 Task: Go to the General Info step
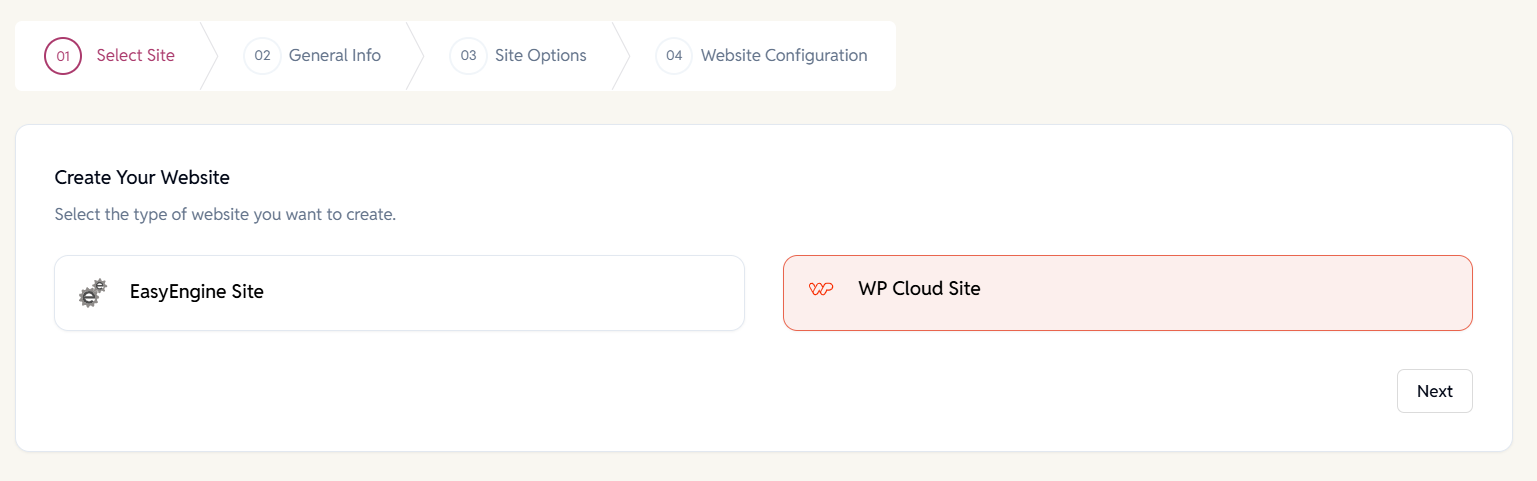pyautogui.click(x=334, y=56)
